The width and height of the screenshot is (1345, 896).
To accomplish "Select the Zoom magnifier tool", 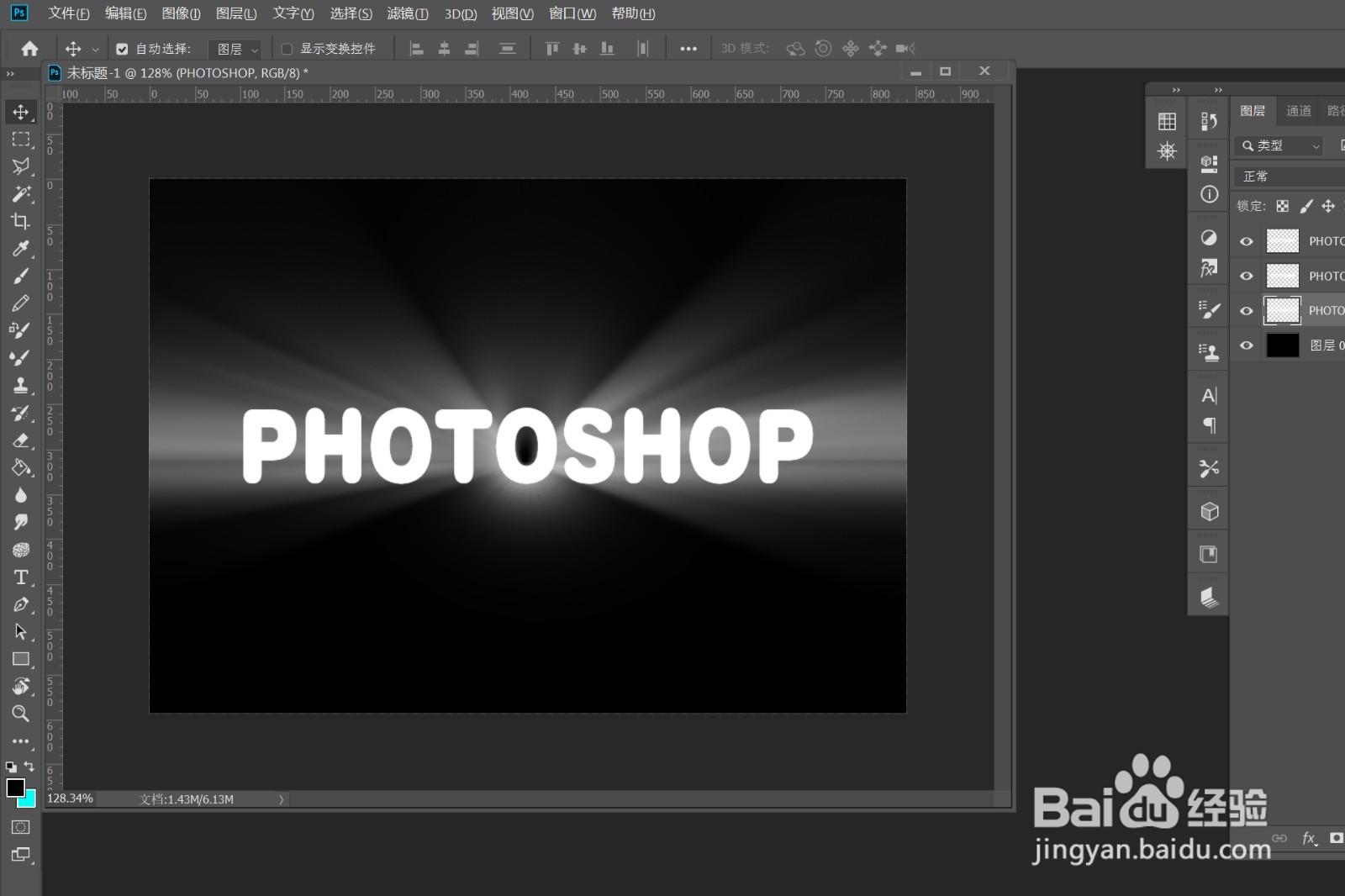I will pyautogui.click(x=21, y=714).
